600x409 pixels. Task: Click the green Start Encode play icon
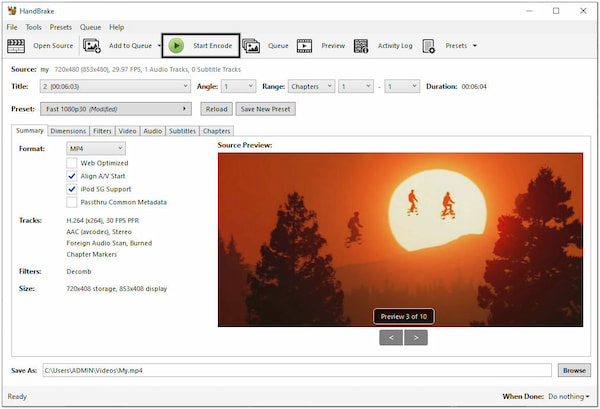tap(176, 46)
